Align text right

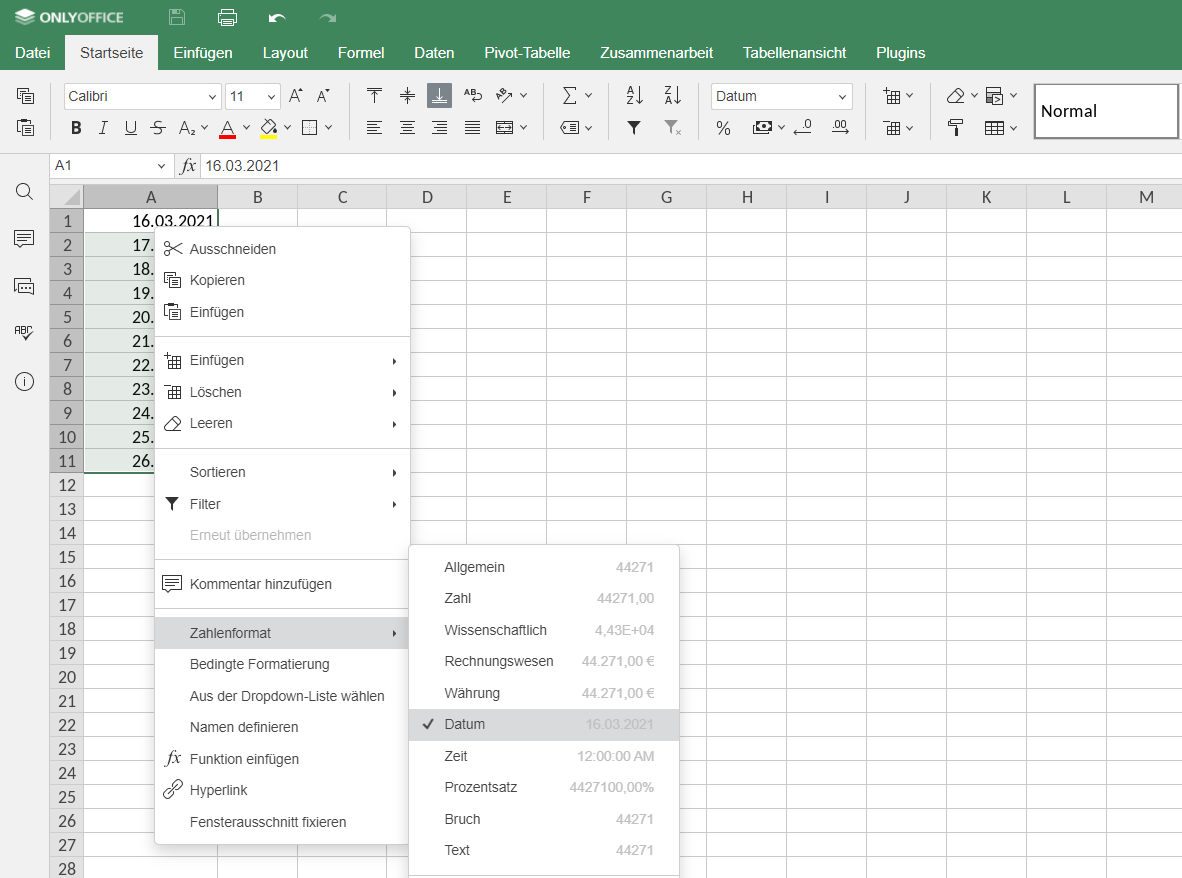point(439,127)
